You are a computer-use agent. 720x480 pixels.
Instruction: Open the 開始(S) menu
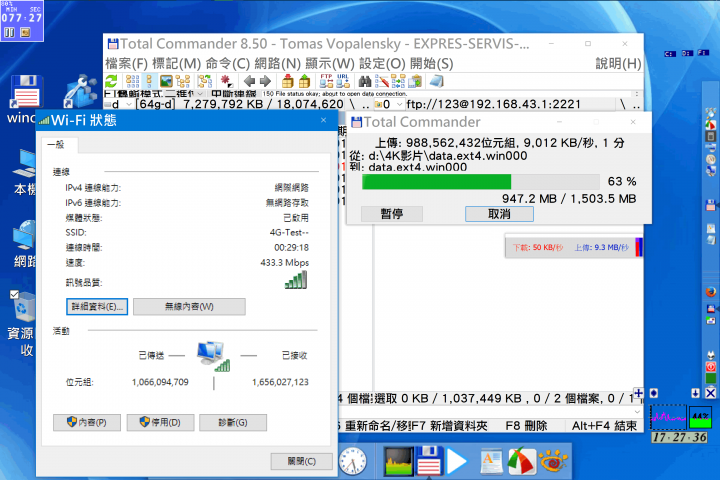click(432, 63)
